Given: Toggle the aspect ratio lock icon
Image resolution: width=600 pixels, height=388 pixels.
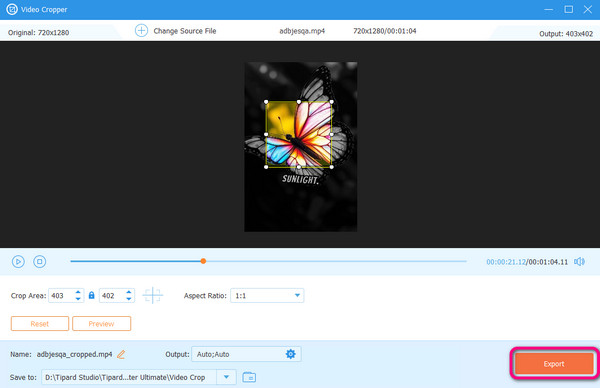Looking at the screenshot, I should coord(91,295).
